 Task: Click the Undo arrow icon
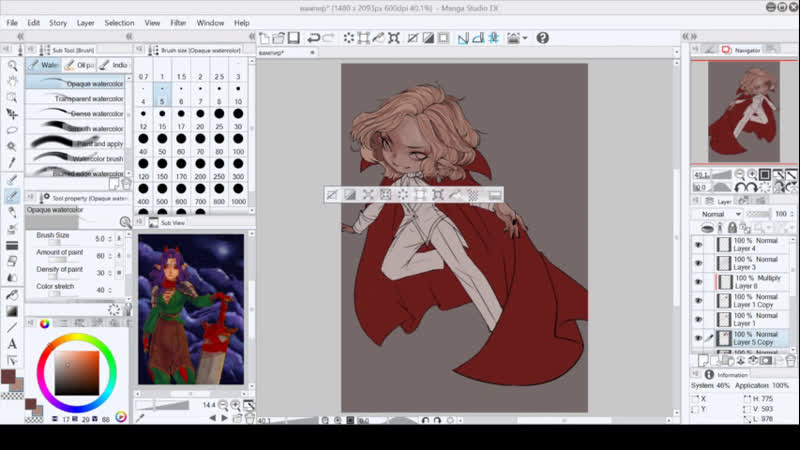click(x=314, y=38)
